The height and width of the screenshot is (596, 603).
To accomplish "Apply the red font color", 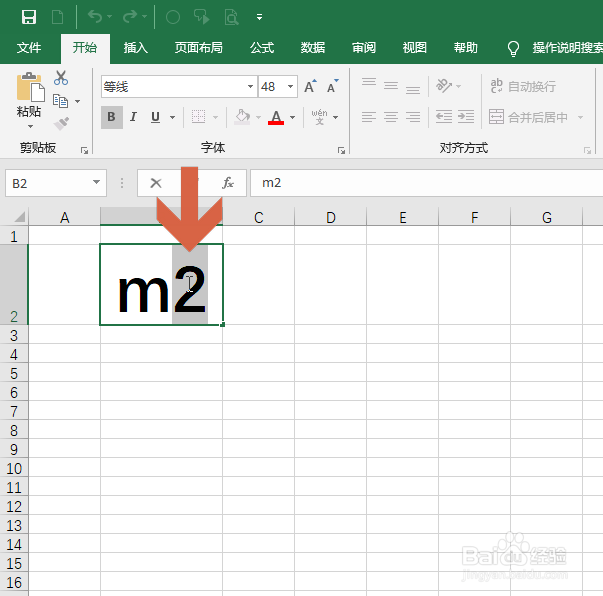I will 276,117.
